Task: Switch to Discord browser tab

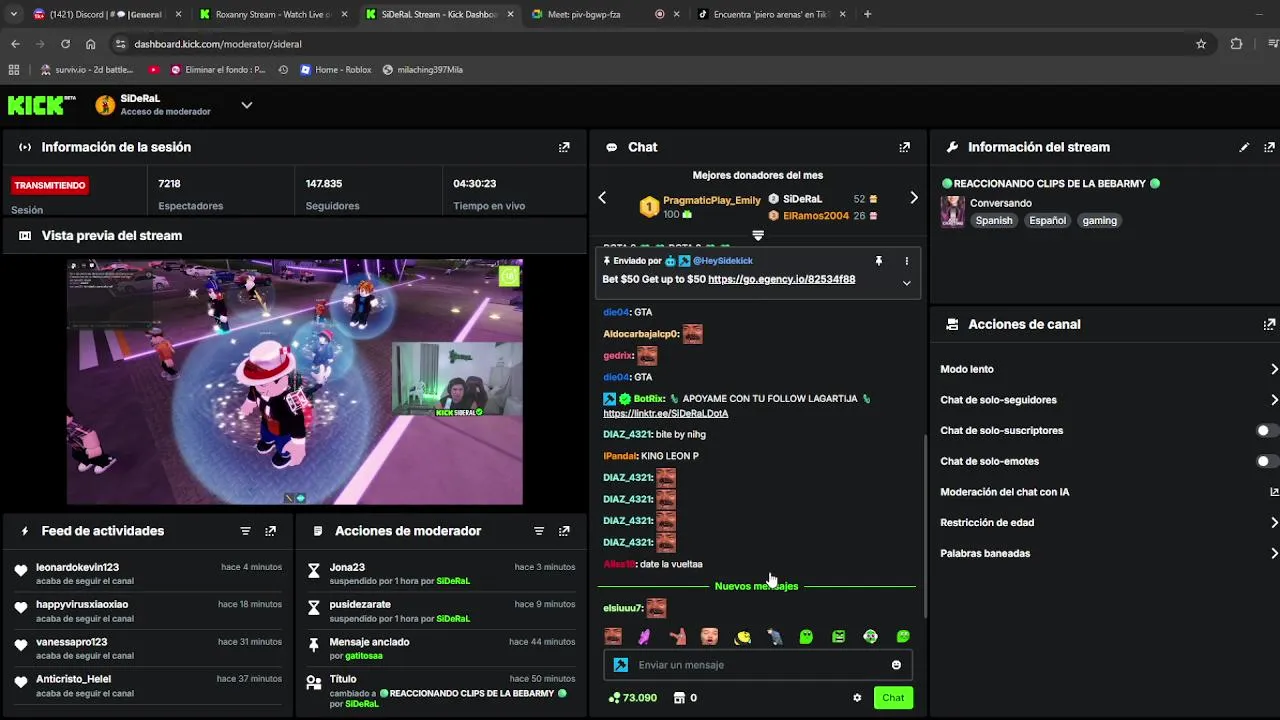Action: 107,14
